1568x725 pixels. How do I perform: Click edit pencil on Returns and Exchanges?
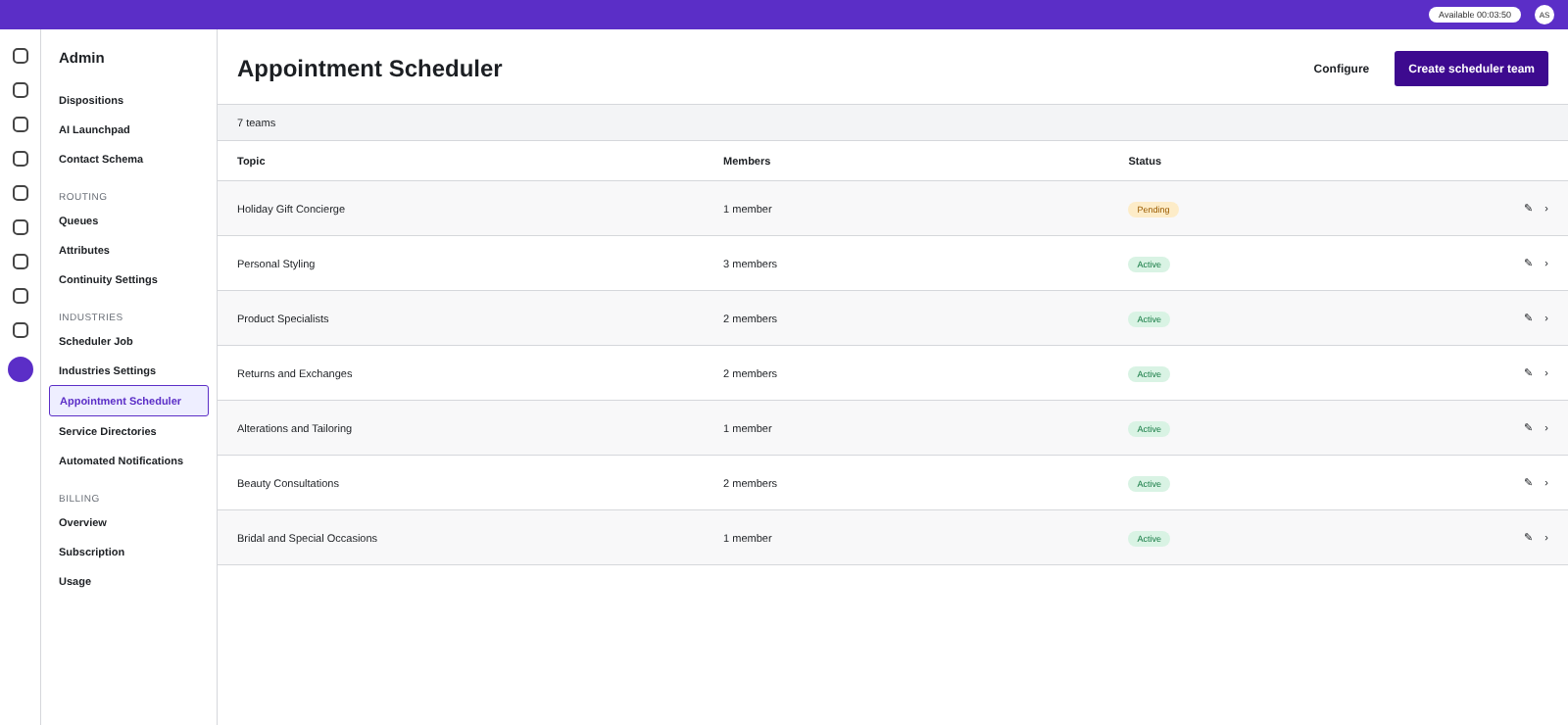[1528, 373]
